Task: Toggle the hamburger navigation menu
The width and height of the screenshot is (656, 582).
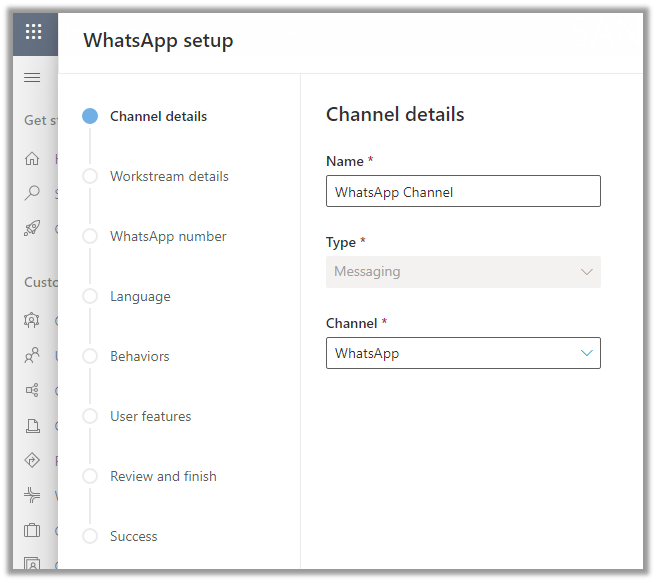Action: 33,78
